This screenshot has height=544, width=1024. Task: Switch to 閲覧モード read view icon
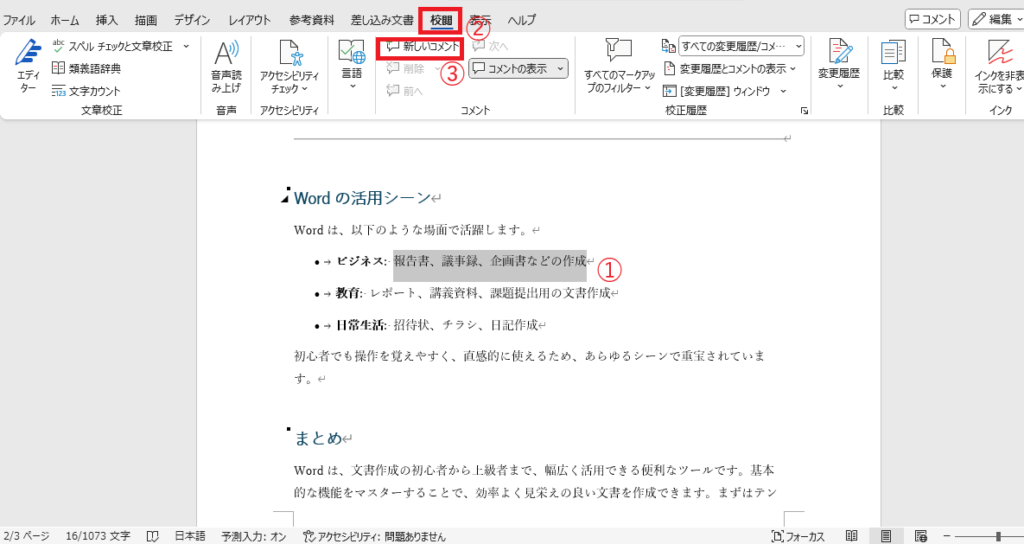(x=852, y=536)
